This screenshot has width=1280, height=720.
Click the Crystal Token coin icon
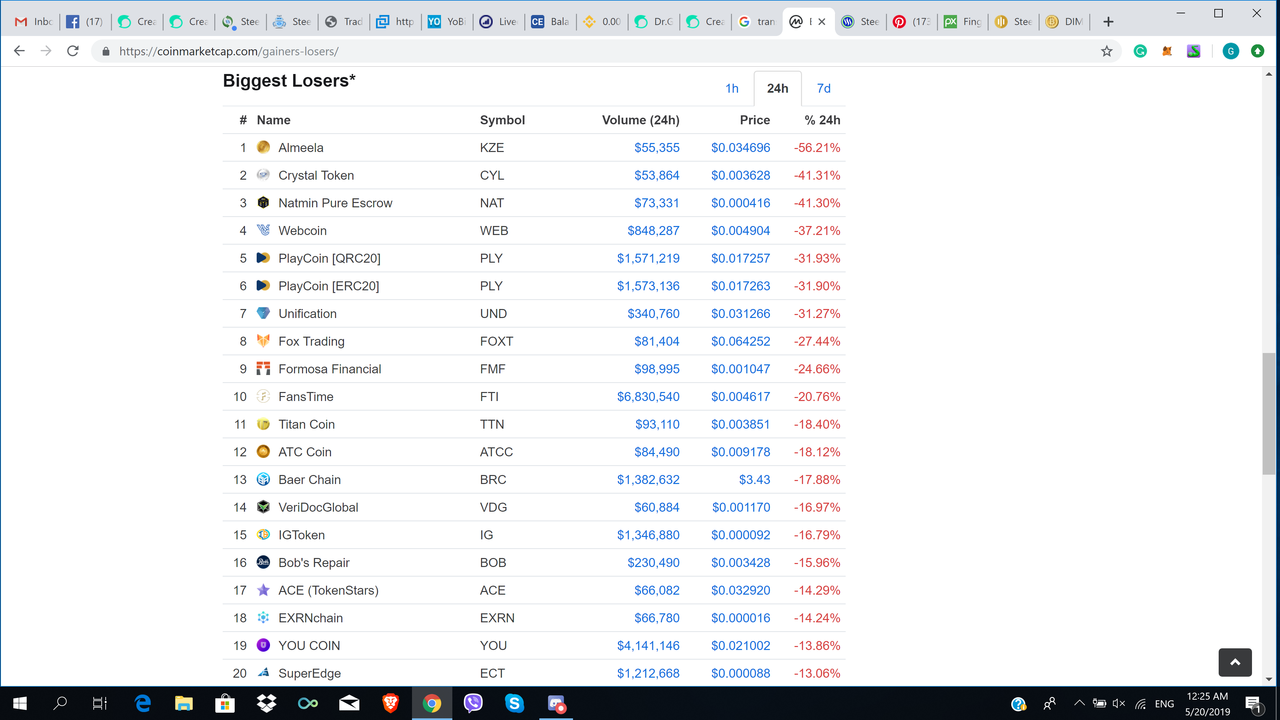click(263, 175)
